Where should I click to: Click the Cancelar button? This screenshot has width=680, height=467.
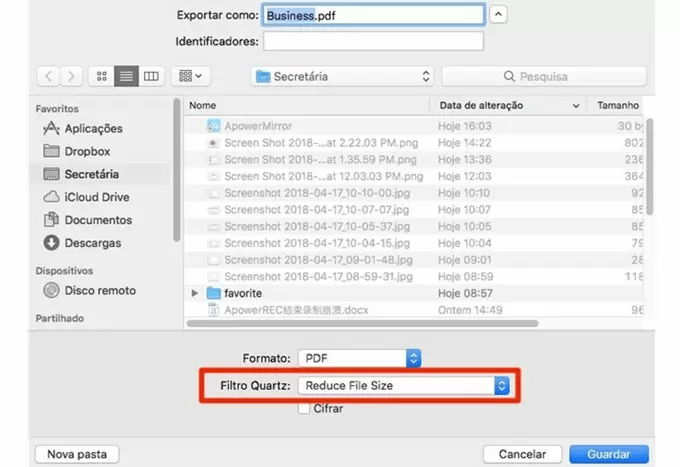(521, 454)
